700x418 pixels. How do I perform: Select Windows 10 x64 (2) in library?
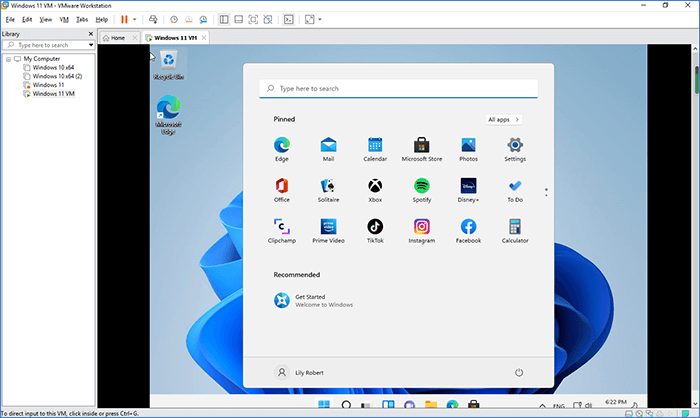click(x=57, y=76)
